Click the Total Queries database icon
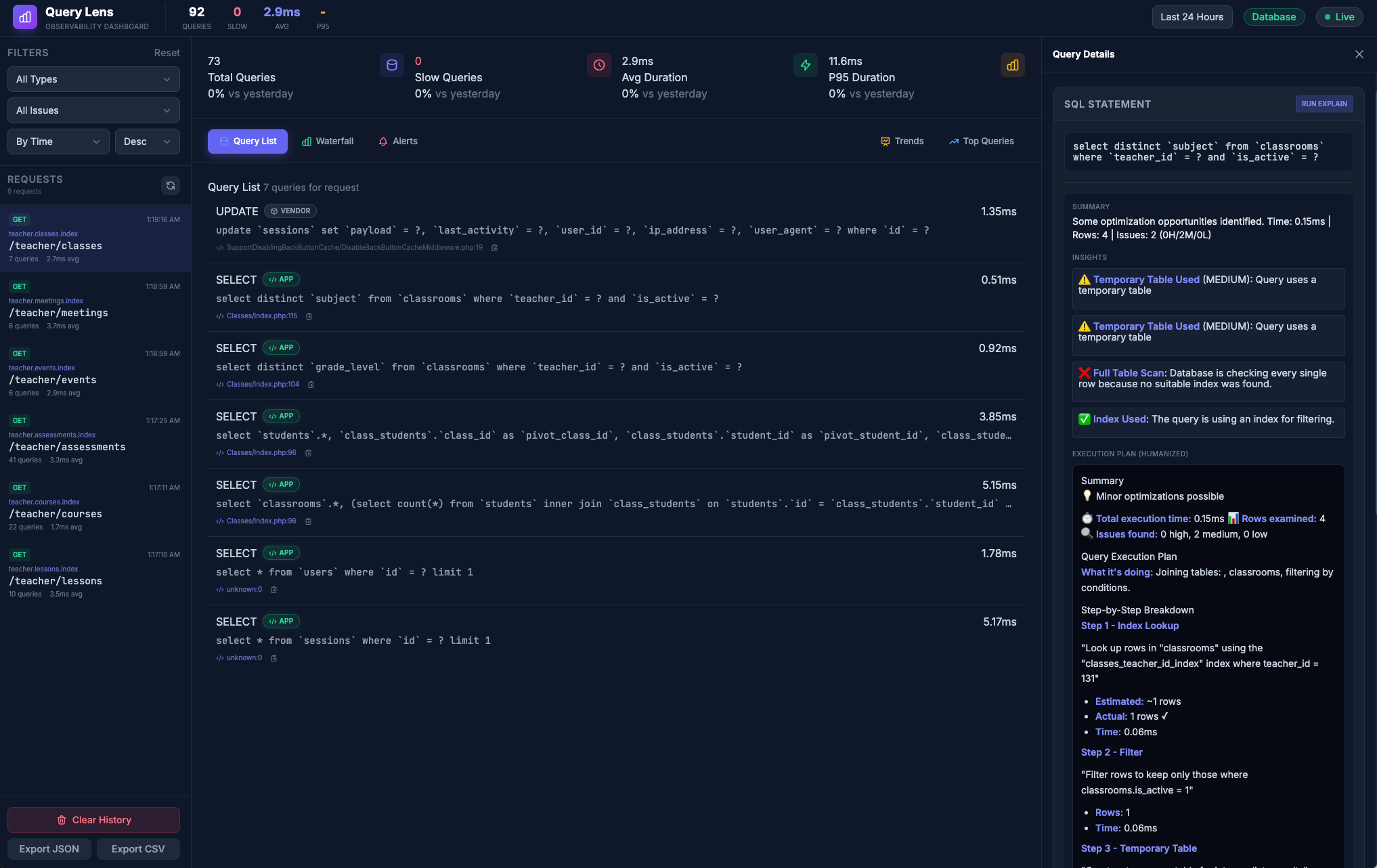Screen dimensions: 1377x868 tap(391, 65)
